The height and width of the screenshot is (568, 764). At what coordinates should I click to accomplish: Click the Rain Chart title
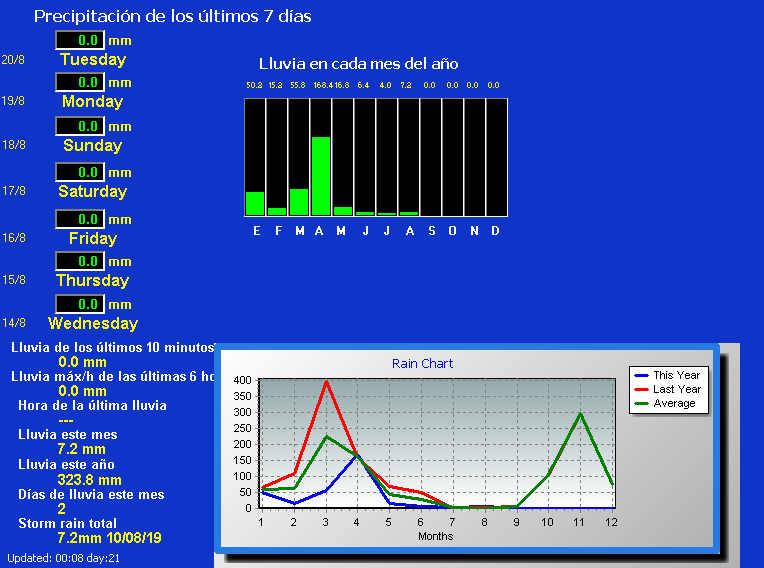[422, 364]
